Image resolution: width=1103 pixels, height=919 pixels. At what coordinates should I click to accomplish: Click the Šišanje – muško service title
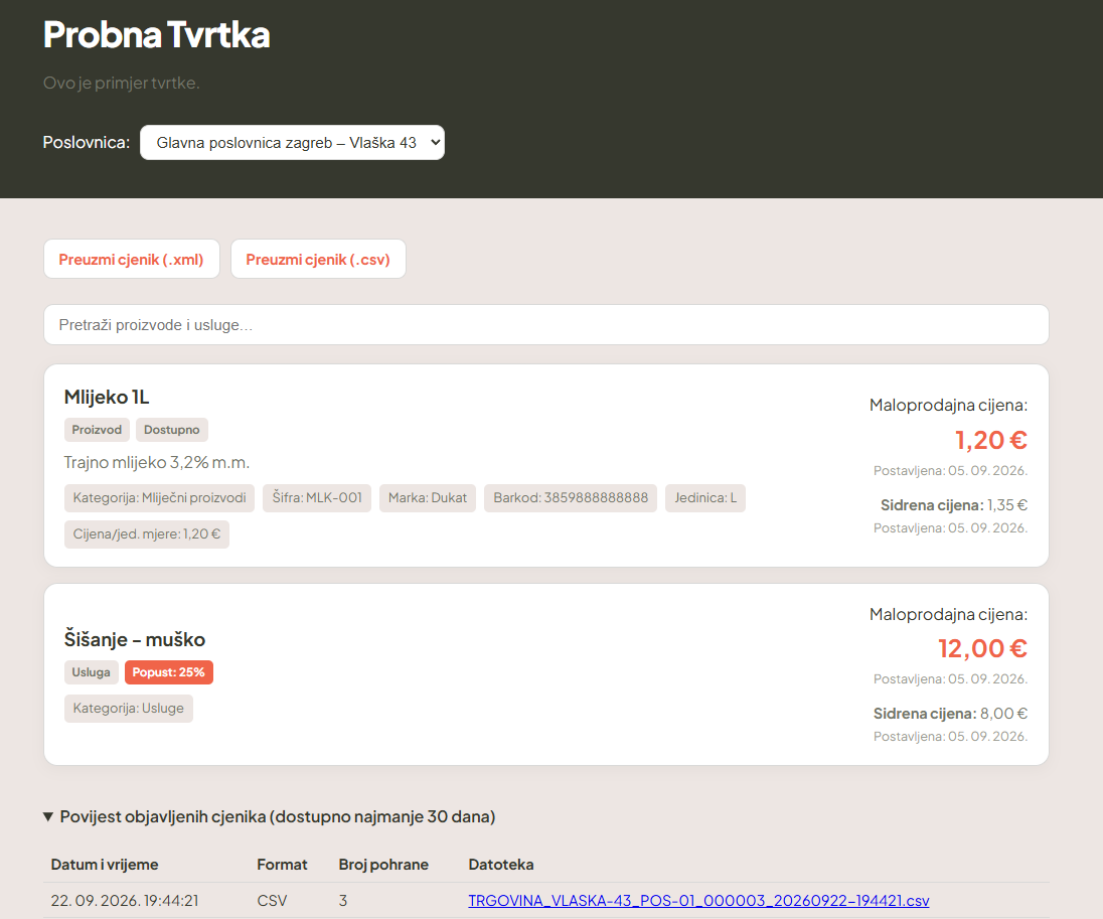point(134,639)
